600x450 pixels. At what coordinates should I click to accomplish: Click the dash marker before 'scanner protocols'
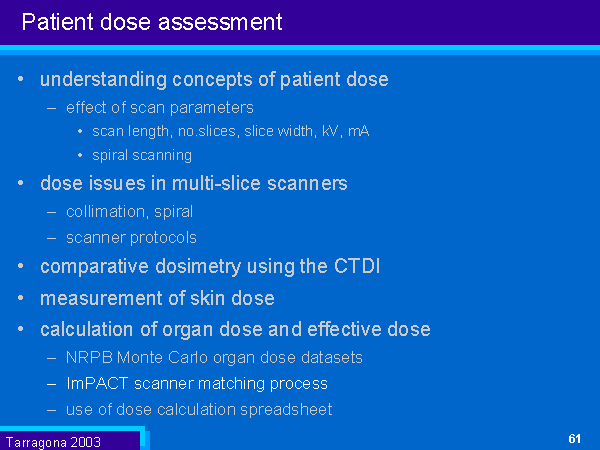[52, 238]
